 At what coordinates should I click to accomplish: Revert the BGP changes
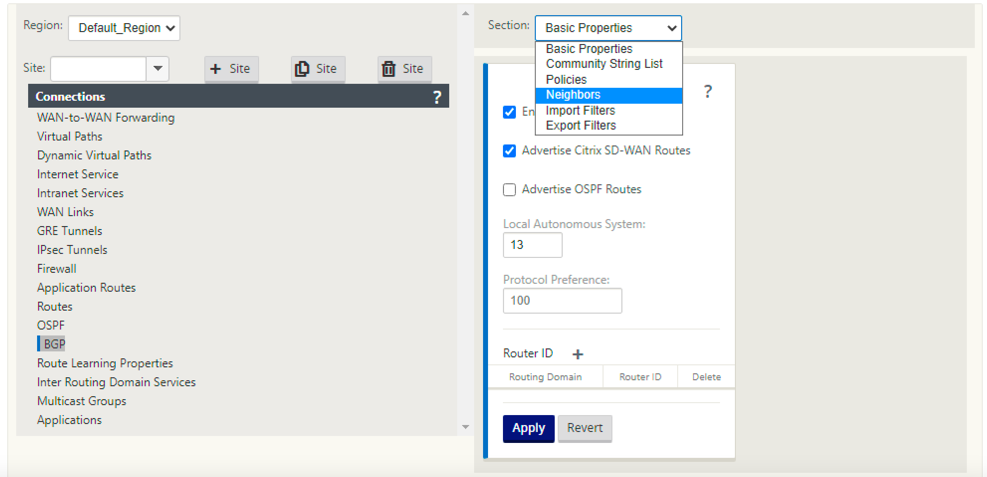click(x=585, y=429)
